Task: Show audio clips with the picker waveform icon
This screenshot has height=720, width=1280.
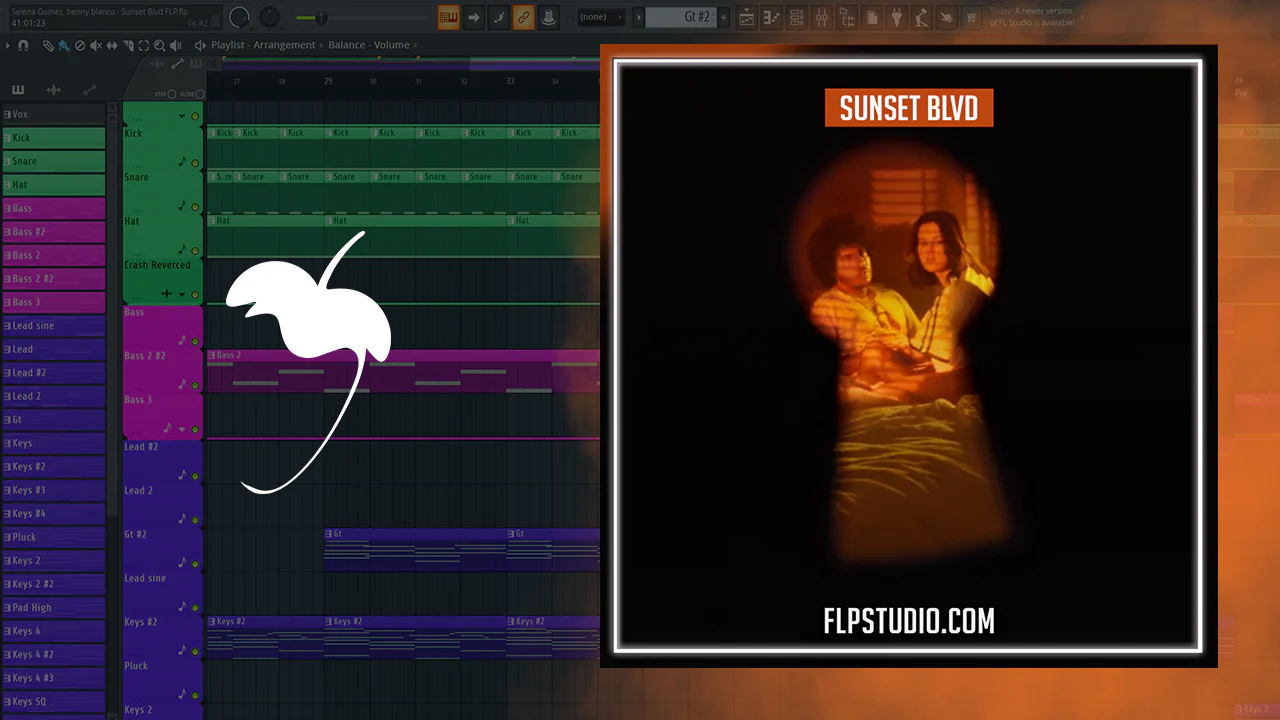Action: point(54,90)
